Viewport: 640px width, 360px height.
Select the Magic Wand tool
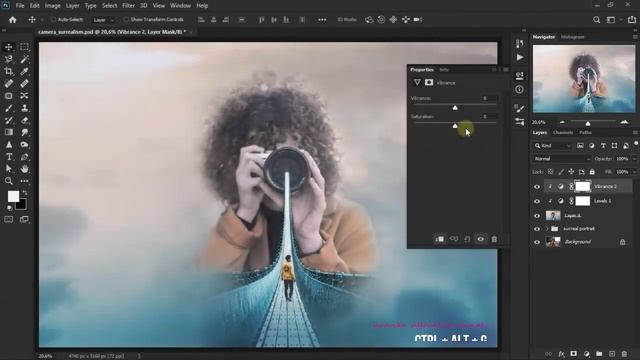[x=24, y=59]
